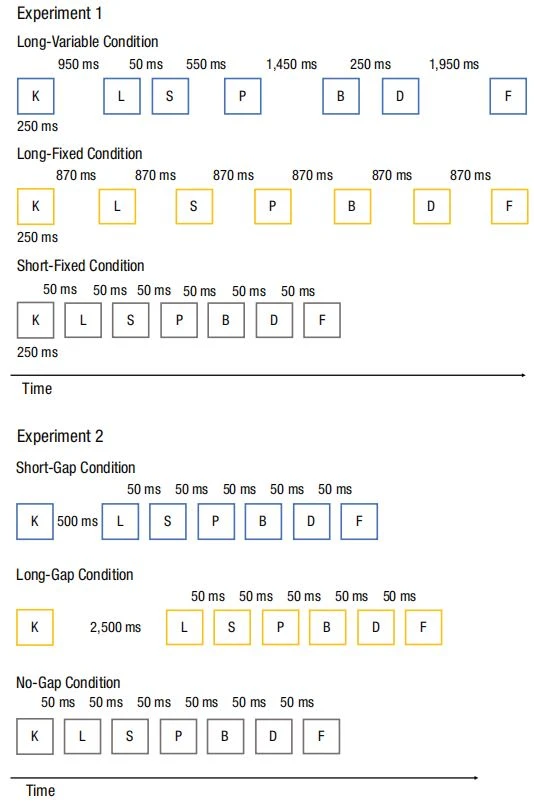The image size is (534, 805).
Task: Click the 500 ms label in Short-Gap row
Action: pyautogui.click(x=77, y=521)
